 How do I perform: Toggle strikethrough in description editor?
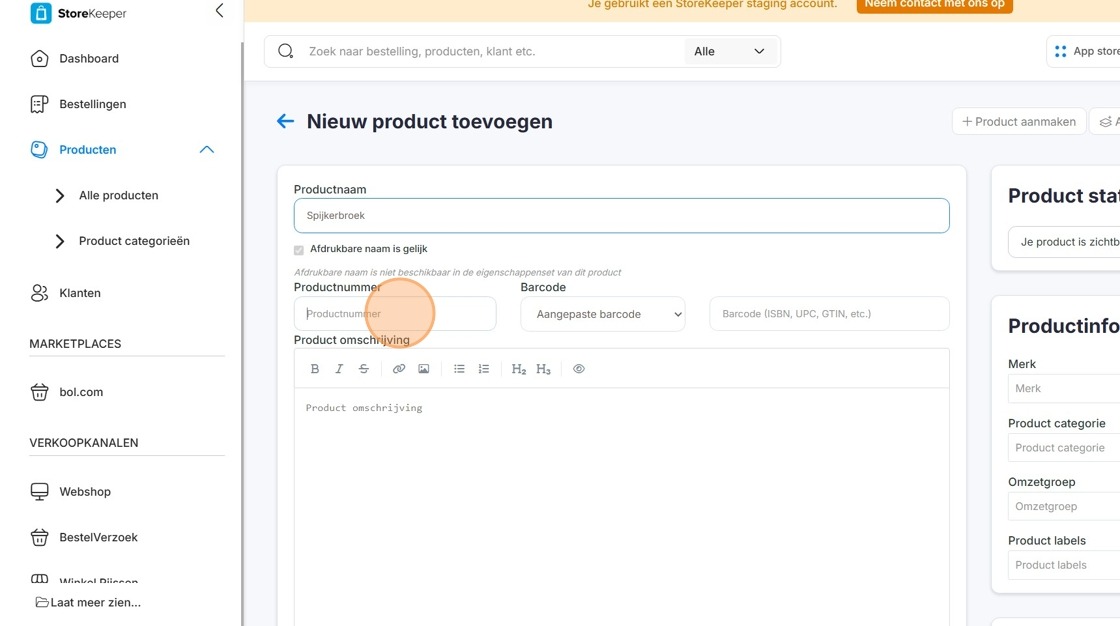(x=364, y=369)
